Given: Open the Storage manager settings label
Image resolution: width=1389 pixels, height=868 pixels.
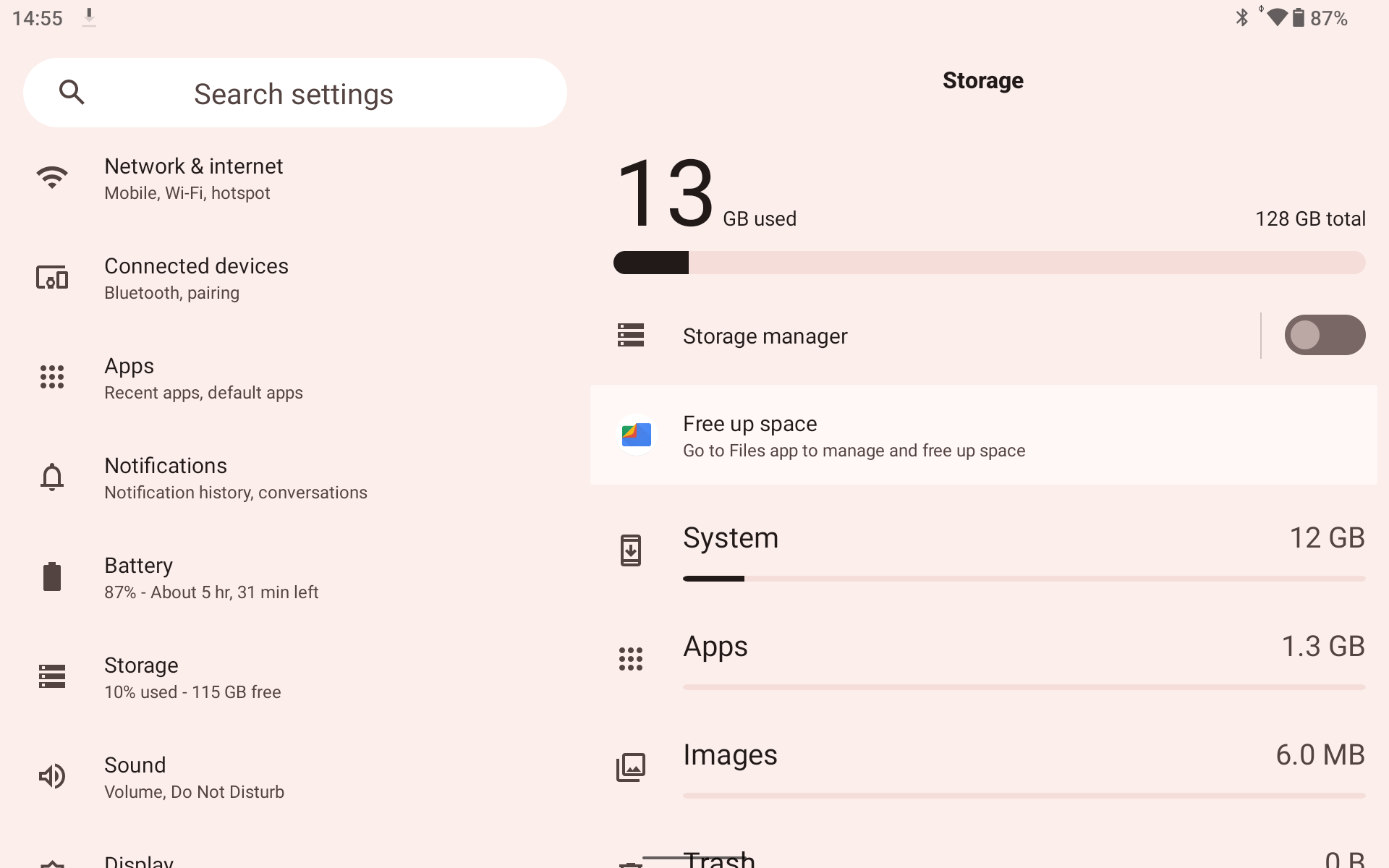Looking at the screenshot, I should tap(765, 336).
